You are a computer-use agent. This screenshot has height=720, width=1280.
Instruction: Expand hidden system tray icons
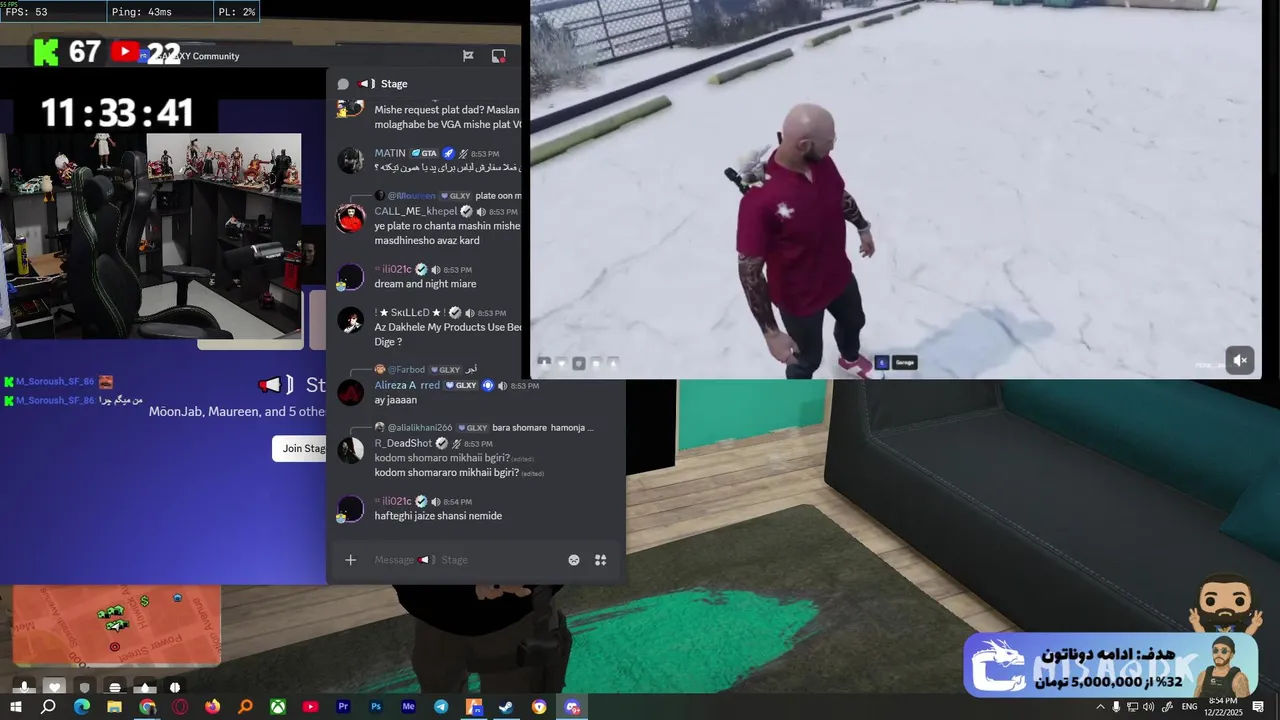pos(1100,707)
